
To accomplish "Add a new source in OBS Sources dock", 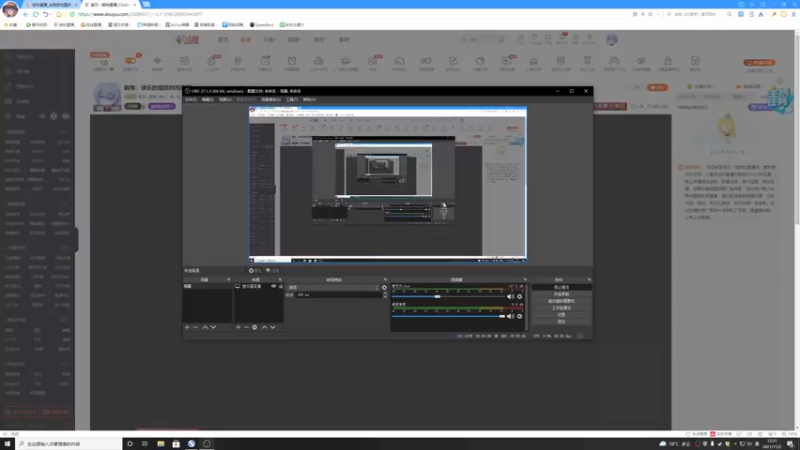I will point(238,327).
